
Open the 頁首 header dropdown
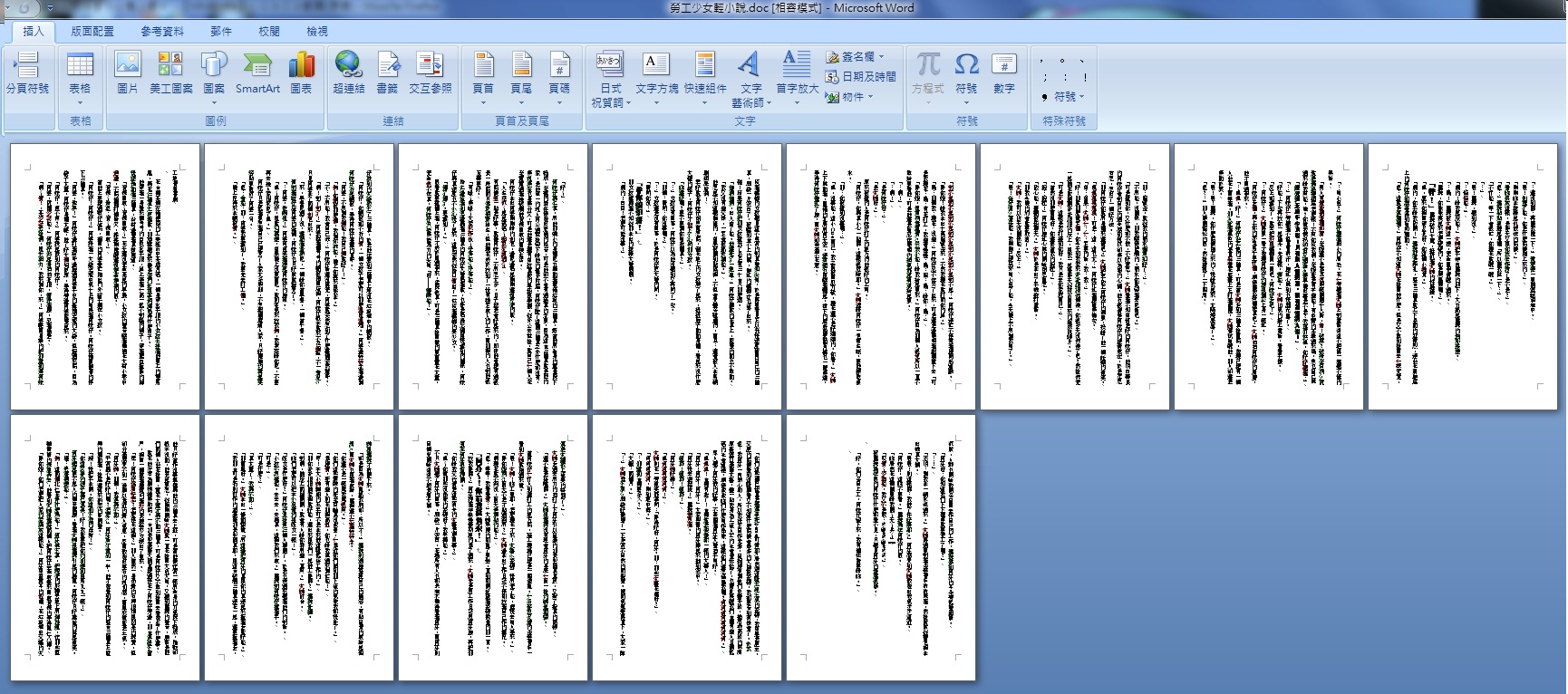pyautogui.click(x=483, y=93)
